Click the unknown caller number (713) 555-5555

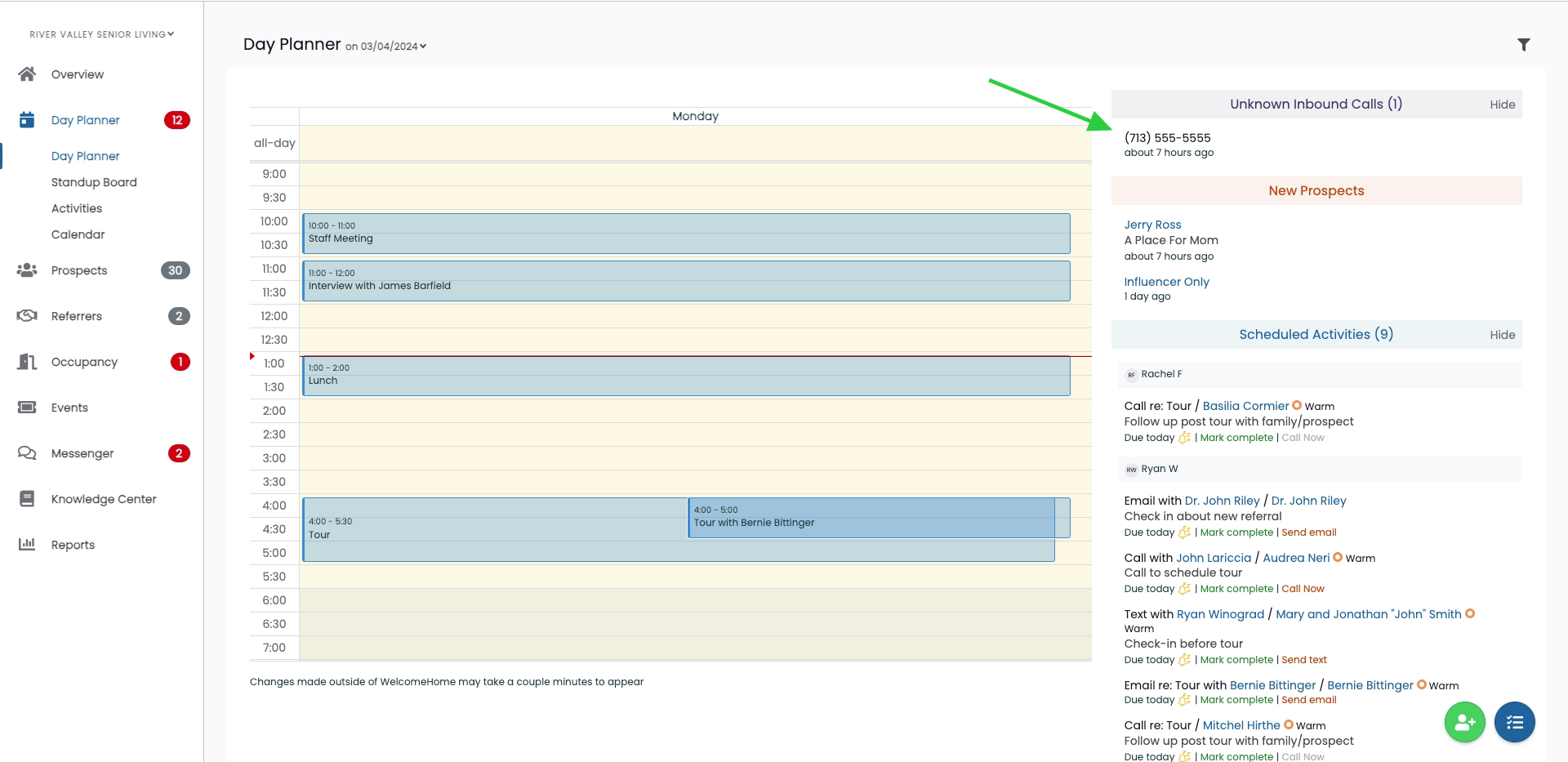(1167, 138)
